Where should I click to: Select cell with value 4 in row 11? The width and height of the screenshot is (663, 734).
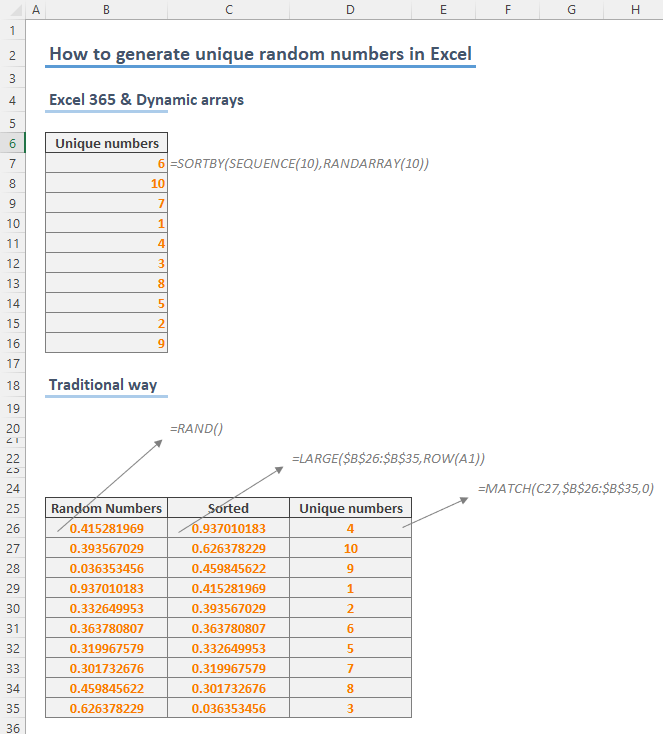[x=107, y=243]
